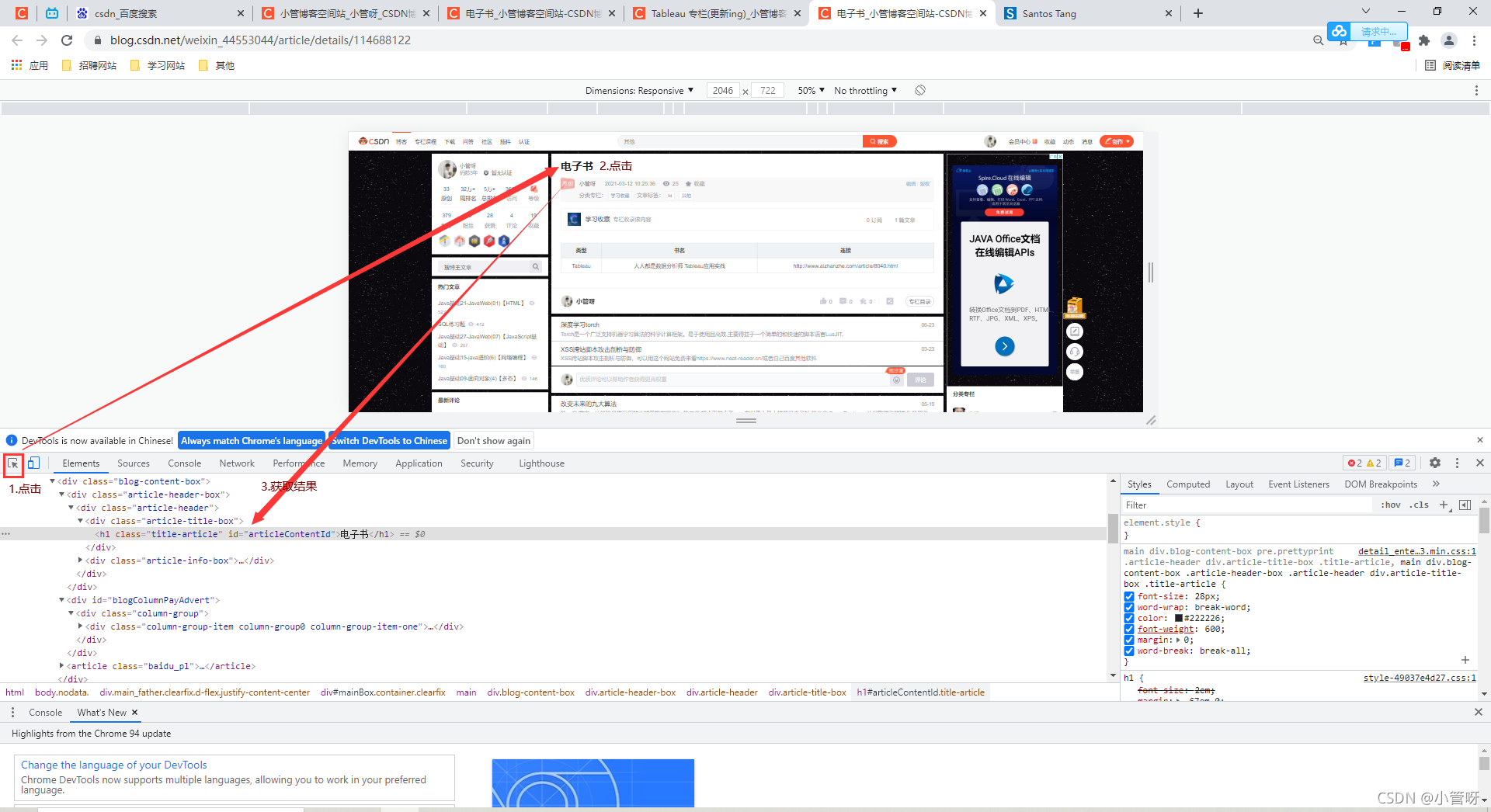
Task: Click Always match Chrome's language button
Action: 252,440
